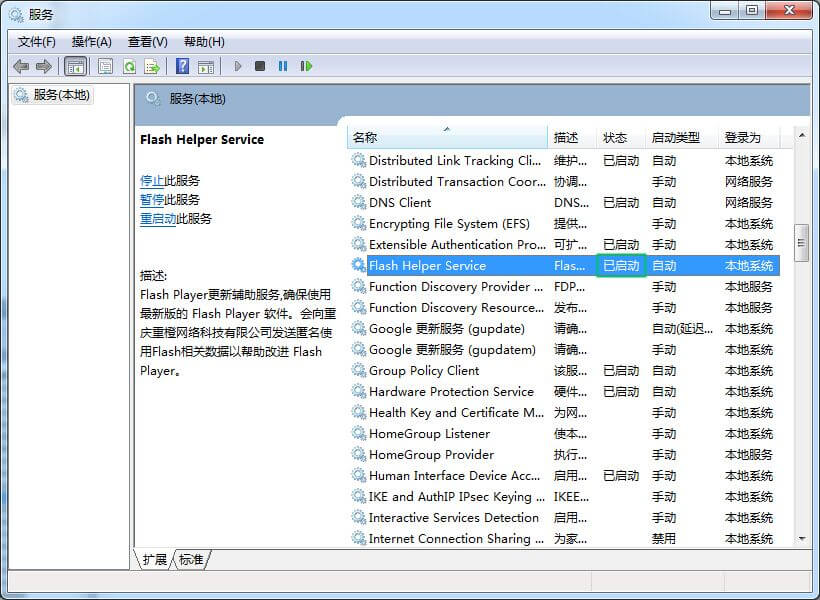
Task: Click the scroll down arrow of service list
Action: tap(801, 538)
